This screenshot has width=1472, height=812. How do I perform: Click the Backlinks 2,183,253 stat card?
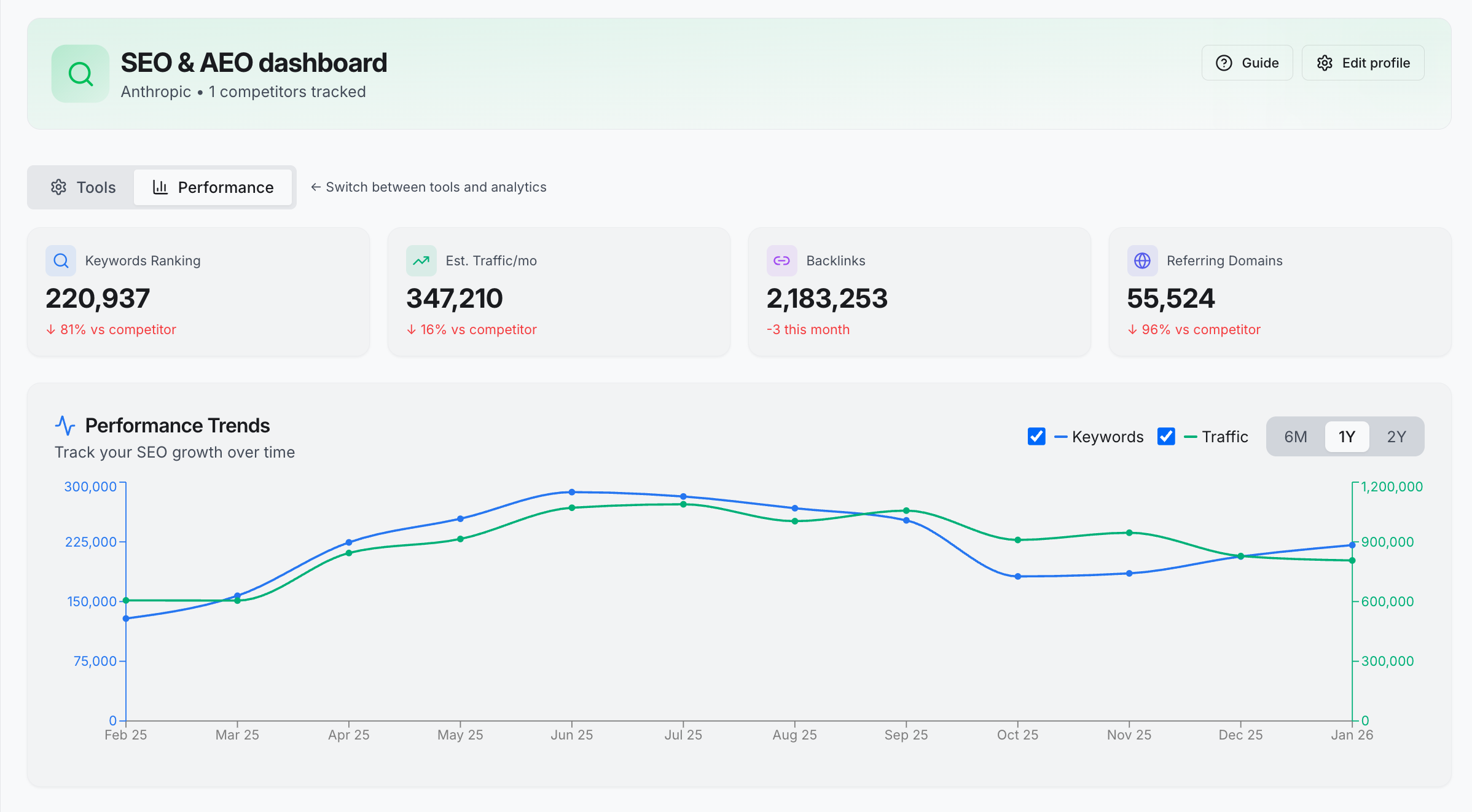click(x=919, y=292)
